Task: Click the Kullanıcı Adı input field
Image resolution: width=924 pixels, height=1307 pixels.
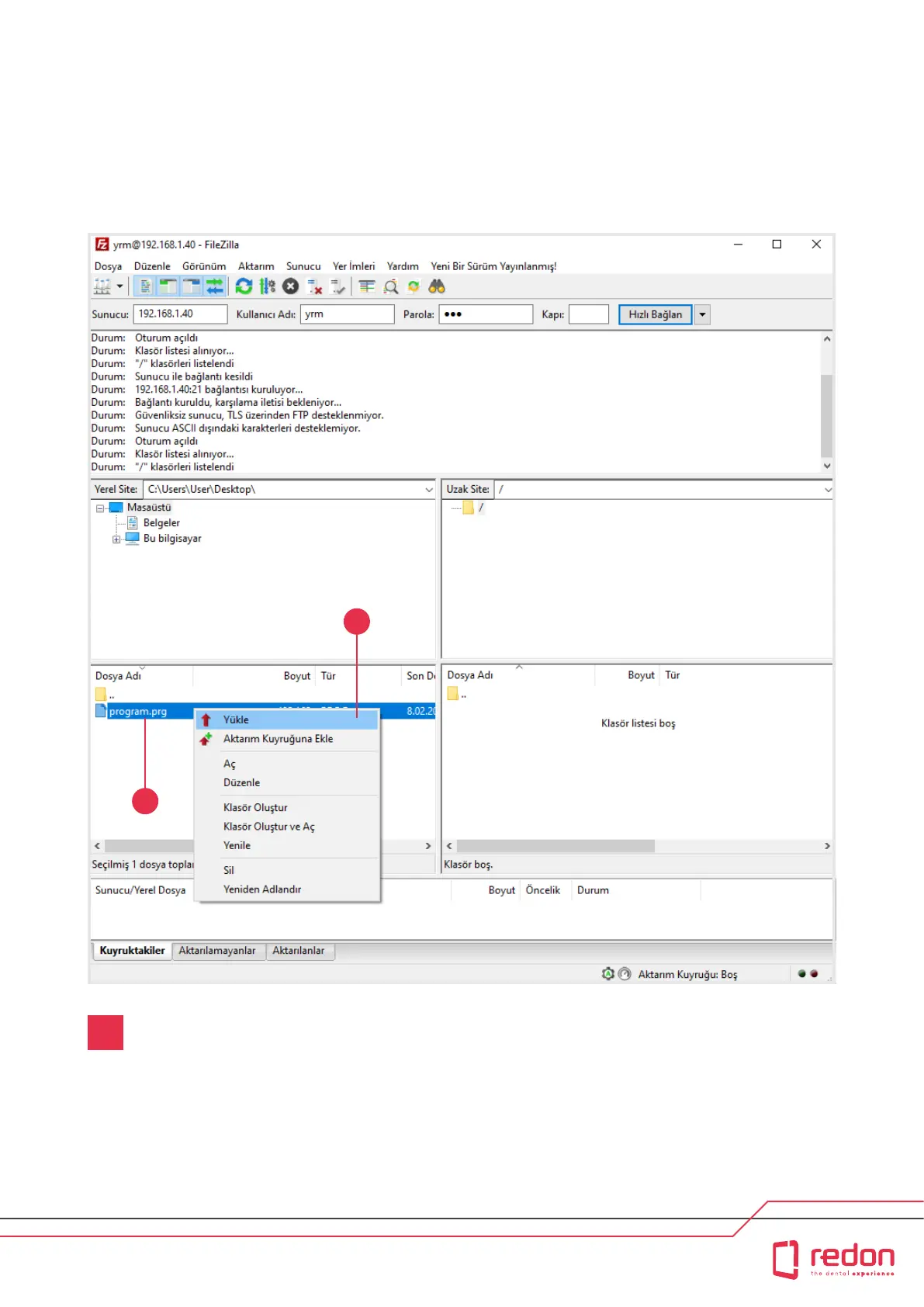Action: pos(348,314)
